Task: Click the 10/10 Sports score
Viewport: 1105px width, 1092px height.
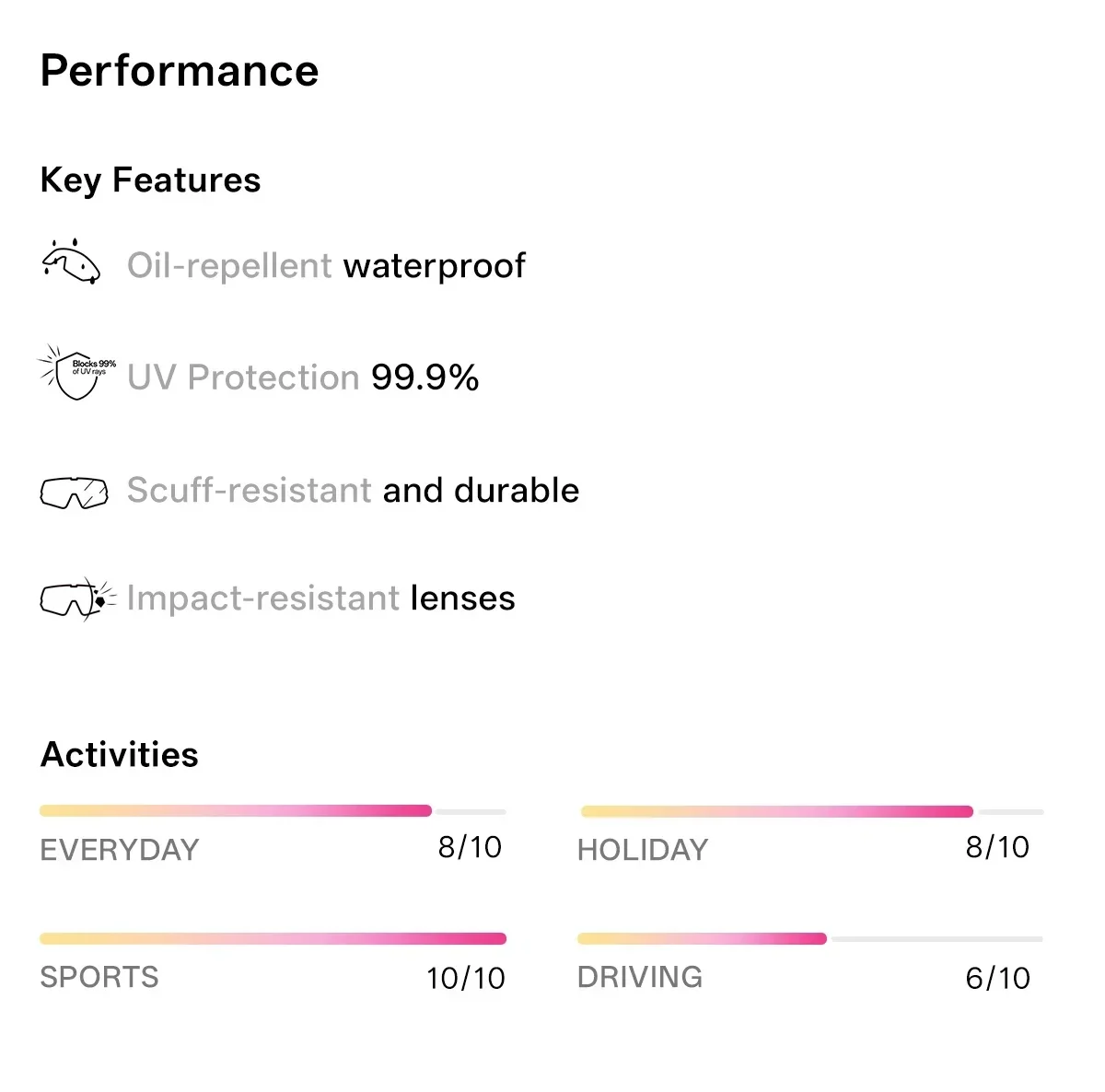Action: coord(466,978)
